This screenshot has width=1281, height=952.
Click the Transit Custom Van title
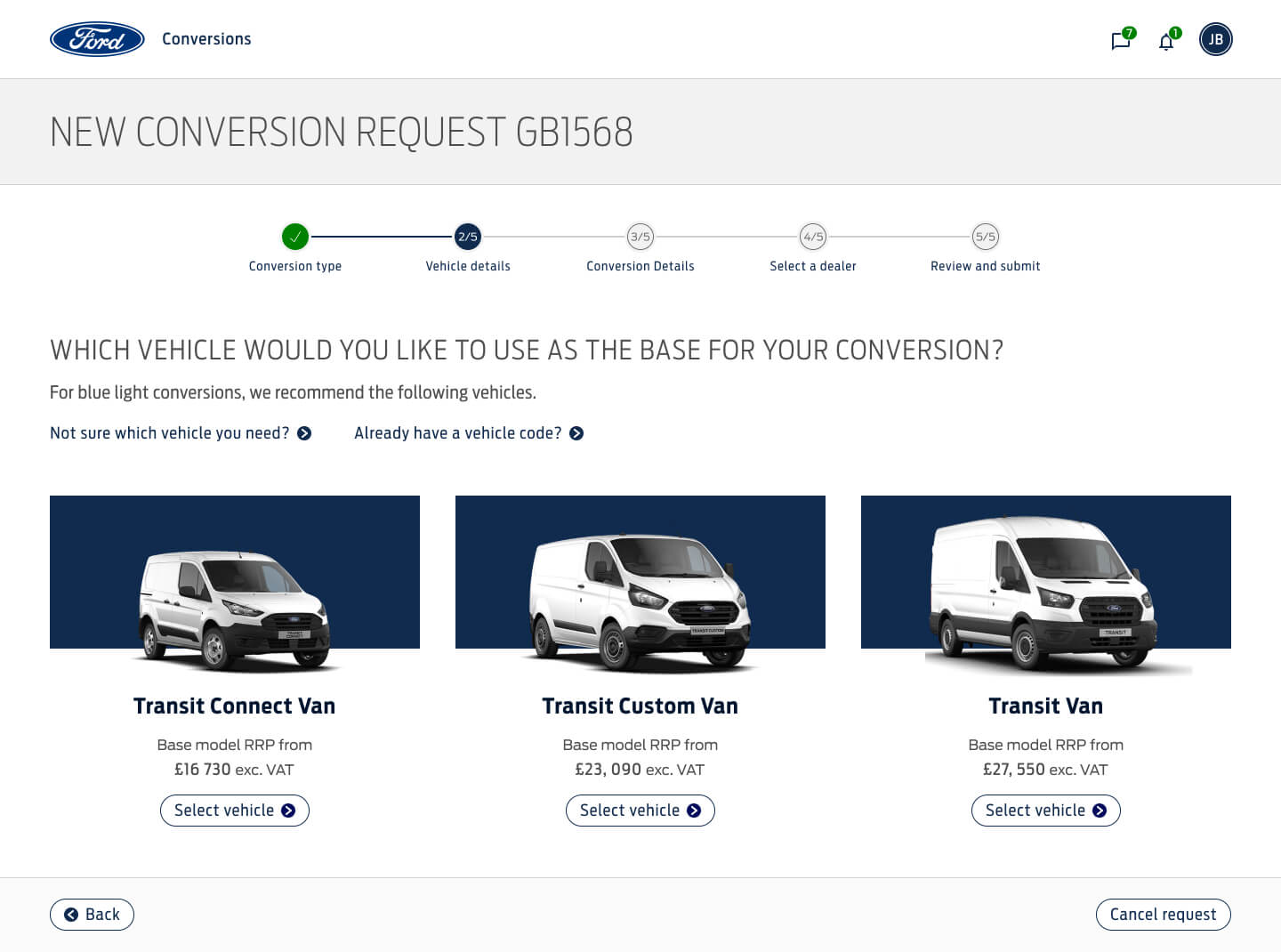[x=640, y=706]
